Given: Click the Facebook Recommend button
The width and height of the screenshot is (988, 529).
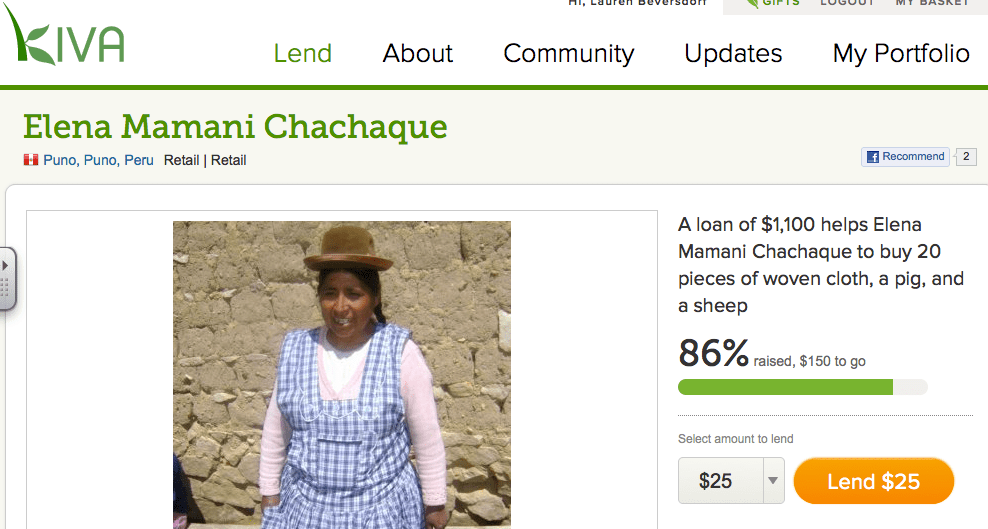Looking at the screenshot, I should 905,157.
